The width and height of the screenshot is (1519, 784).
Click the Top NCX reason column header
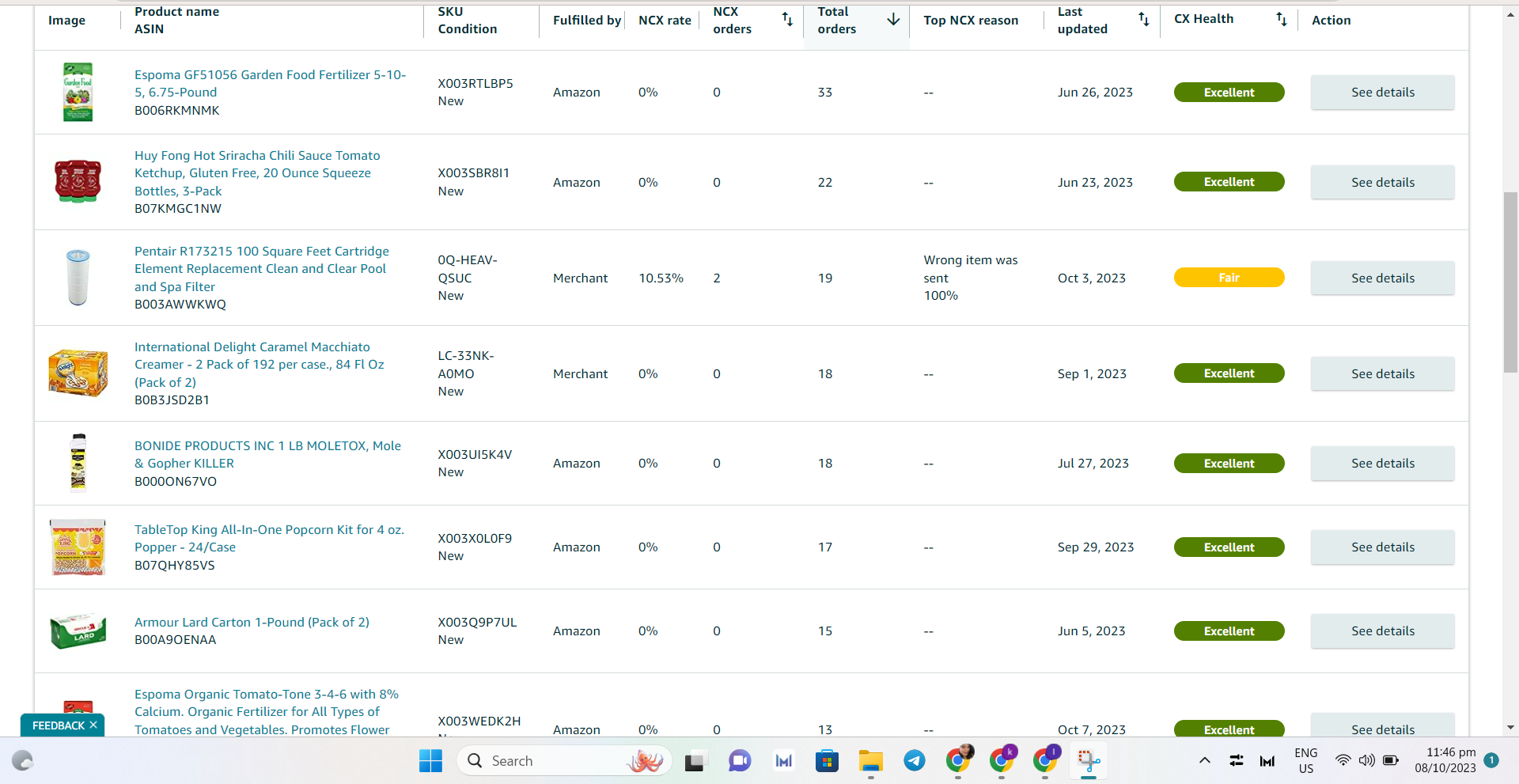[x=971, y=21]
